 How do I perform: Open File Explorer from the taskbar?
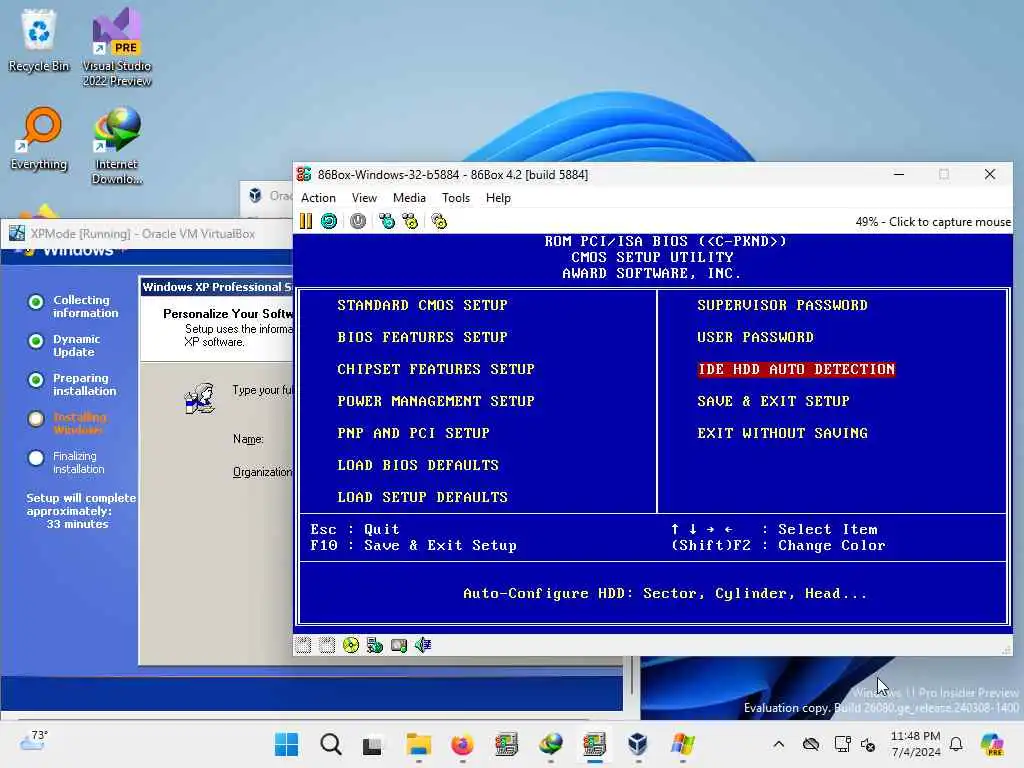pyautogui.click(x=418, y=744)
